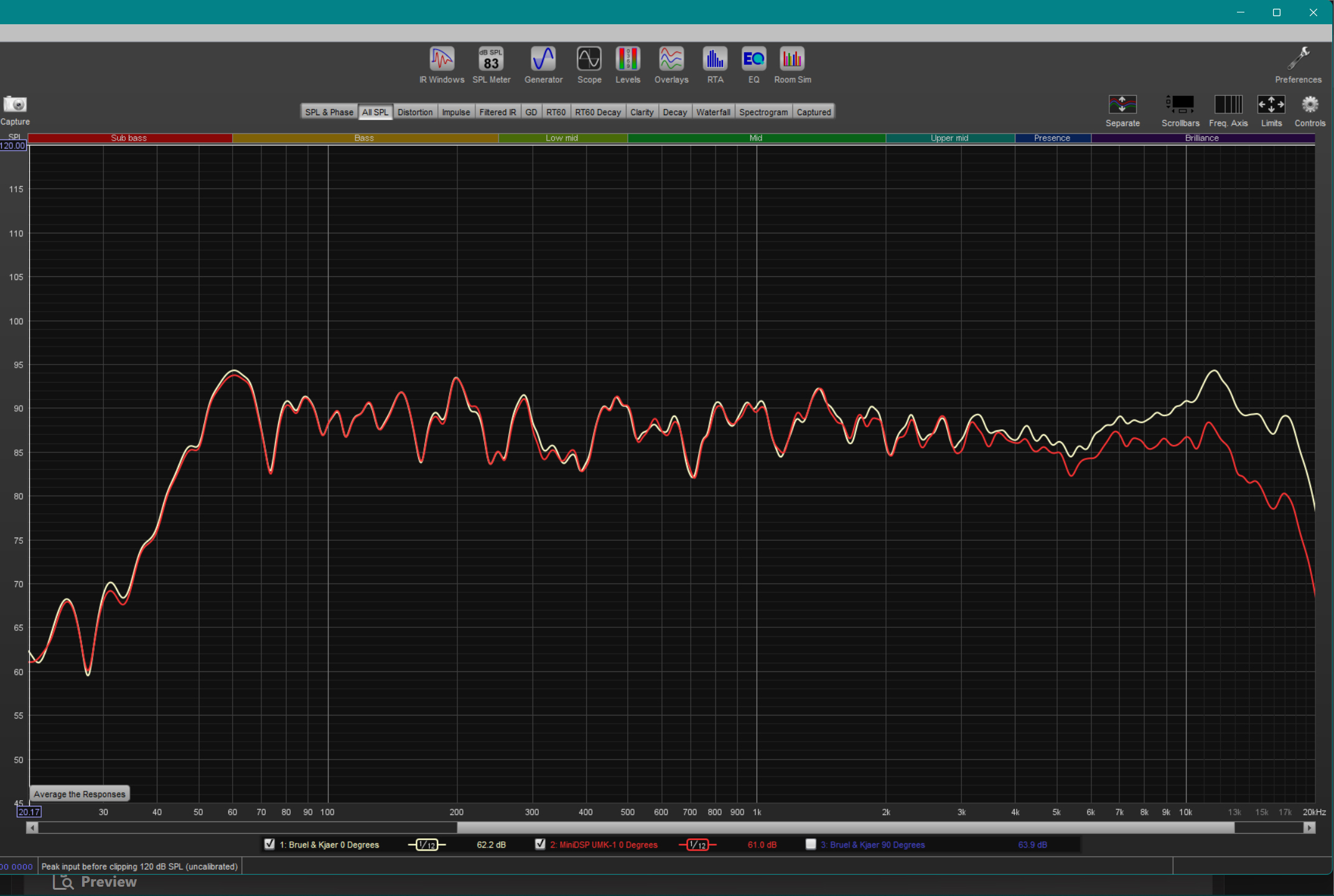The width and height of the screenshot is (1334, 896).
Task: Open the RTA analyzer
Action: (715, 65)
